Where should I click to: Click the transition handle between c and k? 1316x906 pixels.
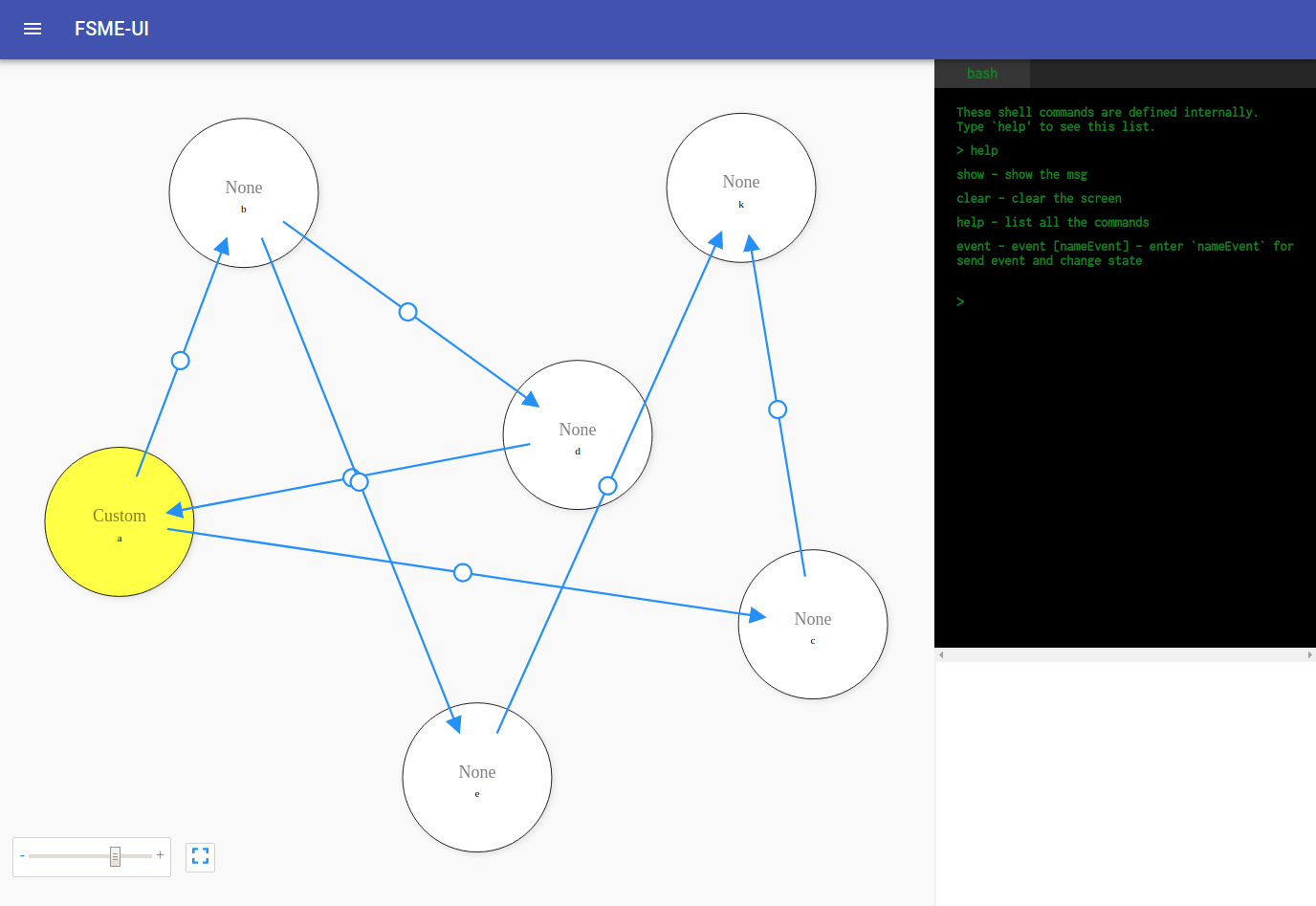tap(778, 409)
